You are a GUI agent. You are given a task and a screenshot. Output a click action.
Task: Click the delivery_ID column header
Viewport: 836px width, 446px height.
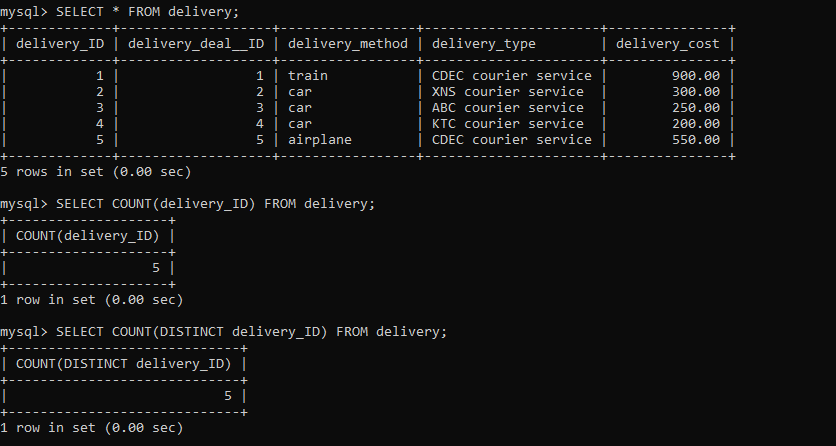pyautogui.click(x=60, y=44)
